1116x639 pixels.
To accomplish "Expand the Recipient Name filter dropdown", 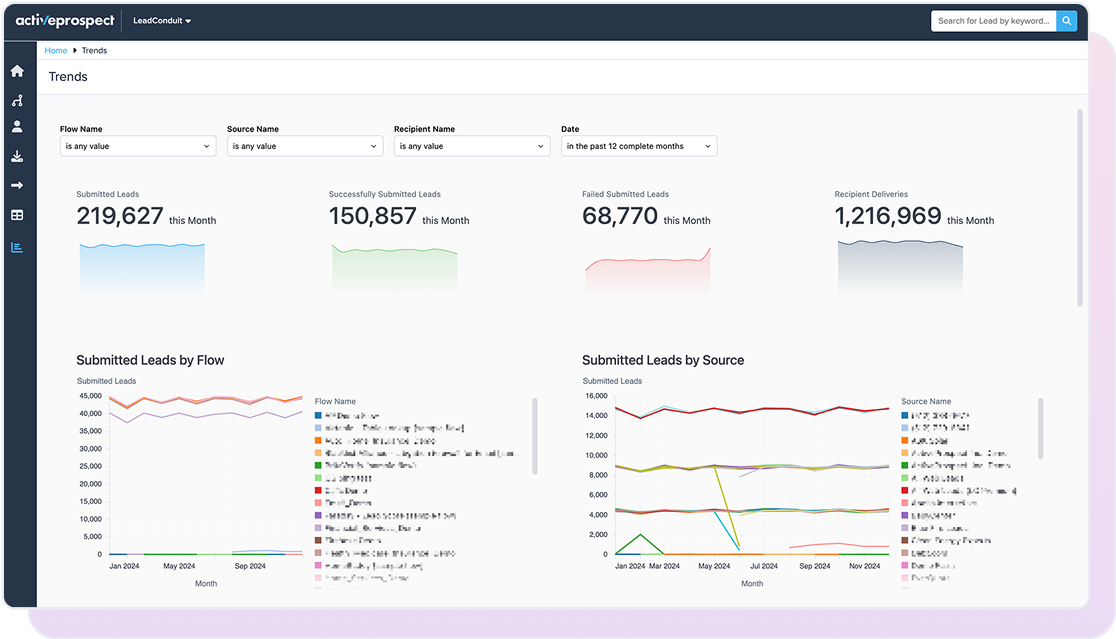I will 472,146.
